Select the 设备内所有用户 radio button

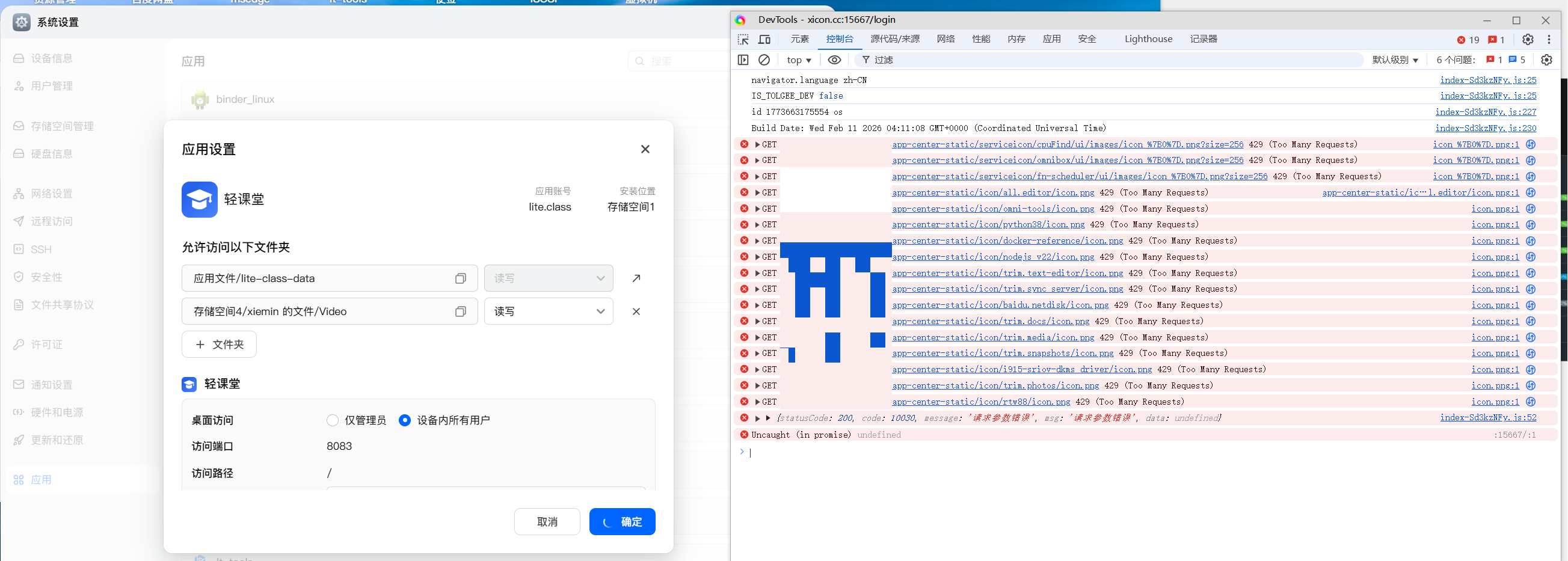click(405, 420)
